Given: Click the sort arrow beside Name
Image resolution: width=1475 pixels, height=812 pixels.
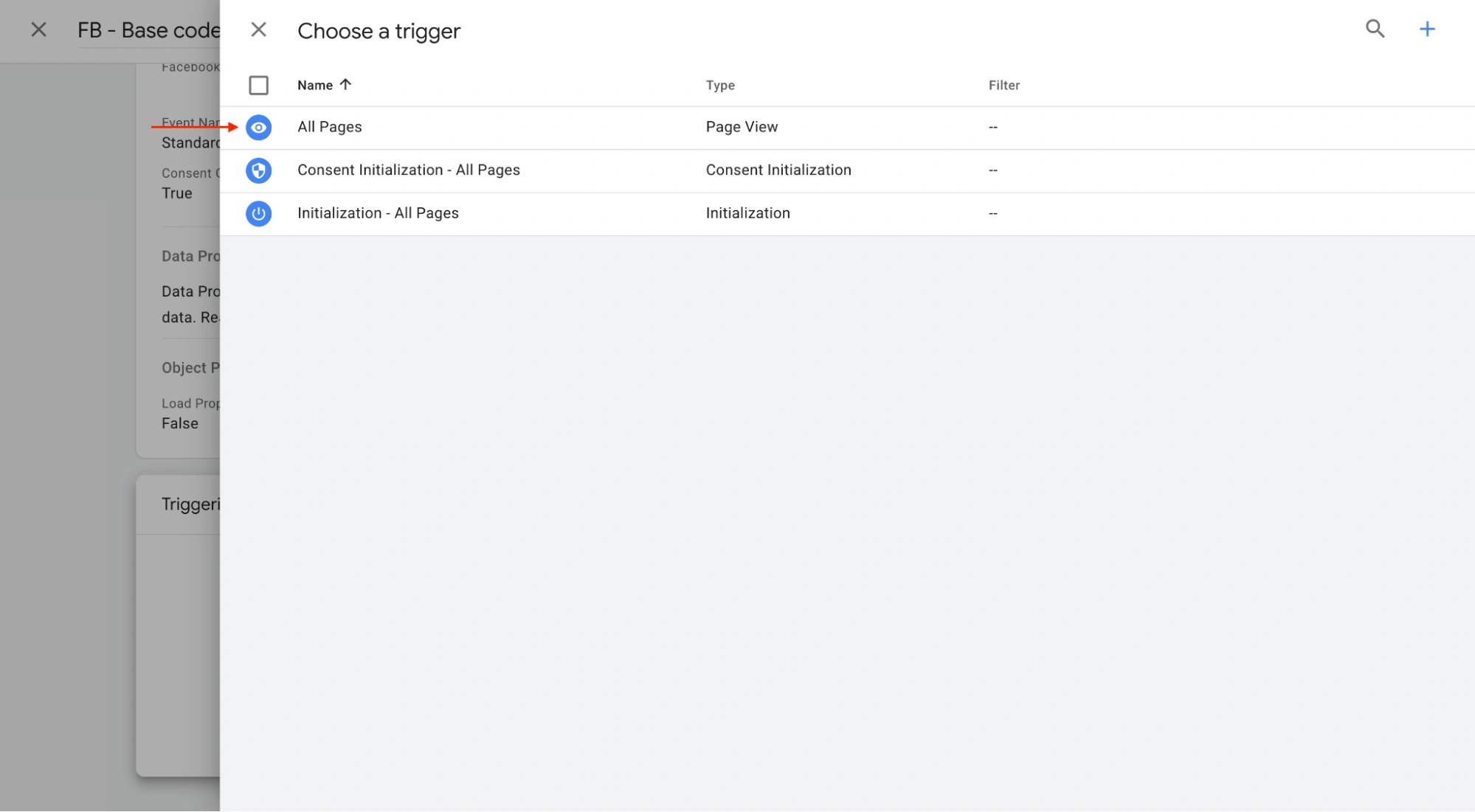Looking at the screenshot, I should pyautogui.click(x=345, y=85).
